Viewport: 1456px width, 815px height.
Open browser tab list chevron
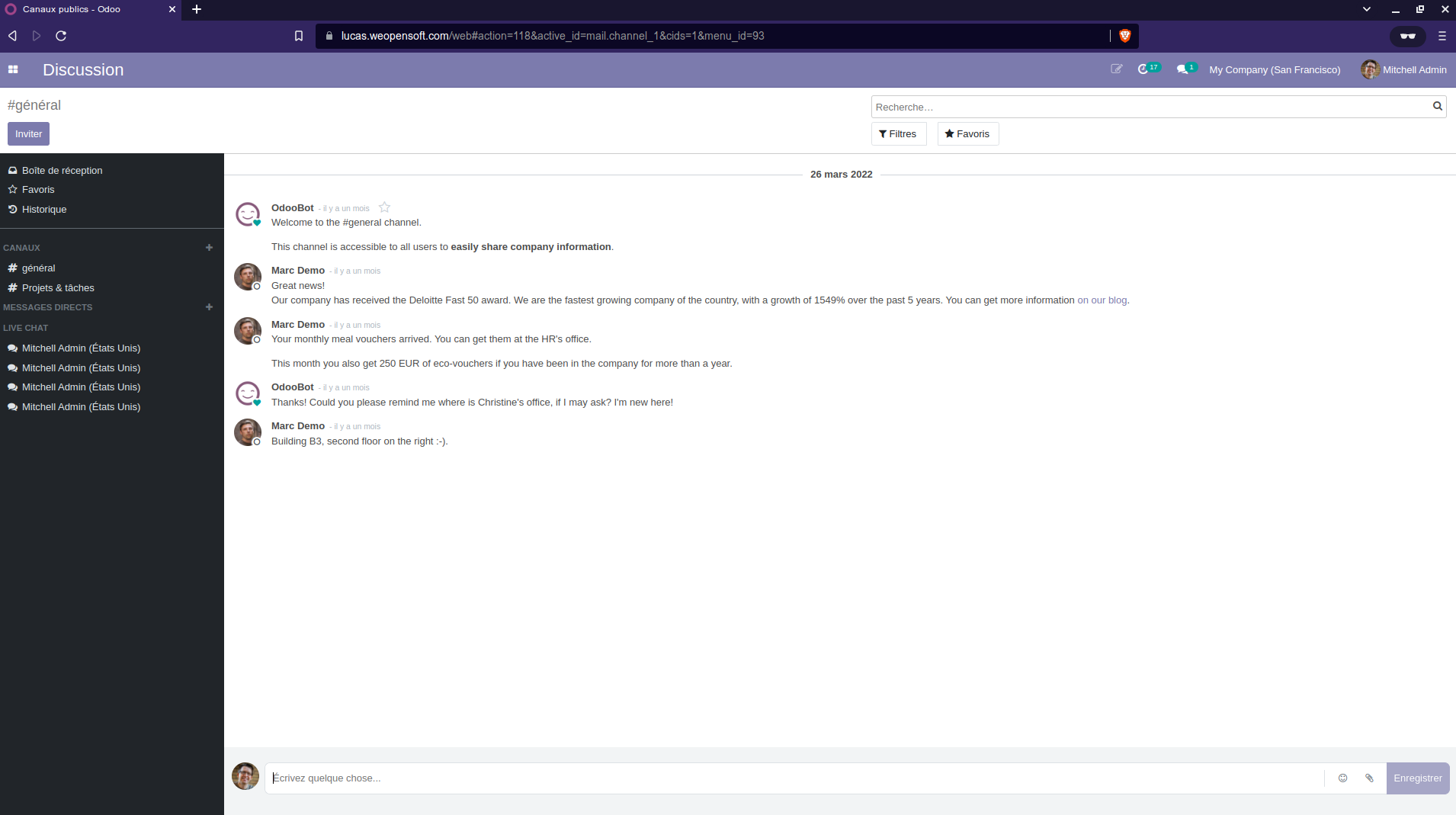pyautogui.click(x=1367, y=9)
